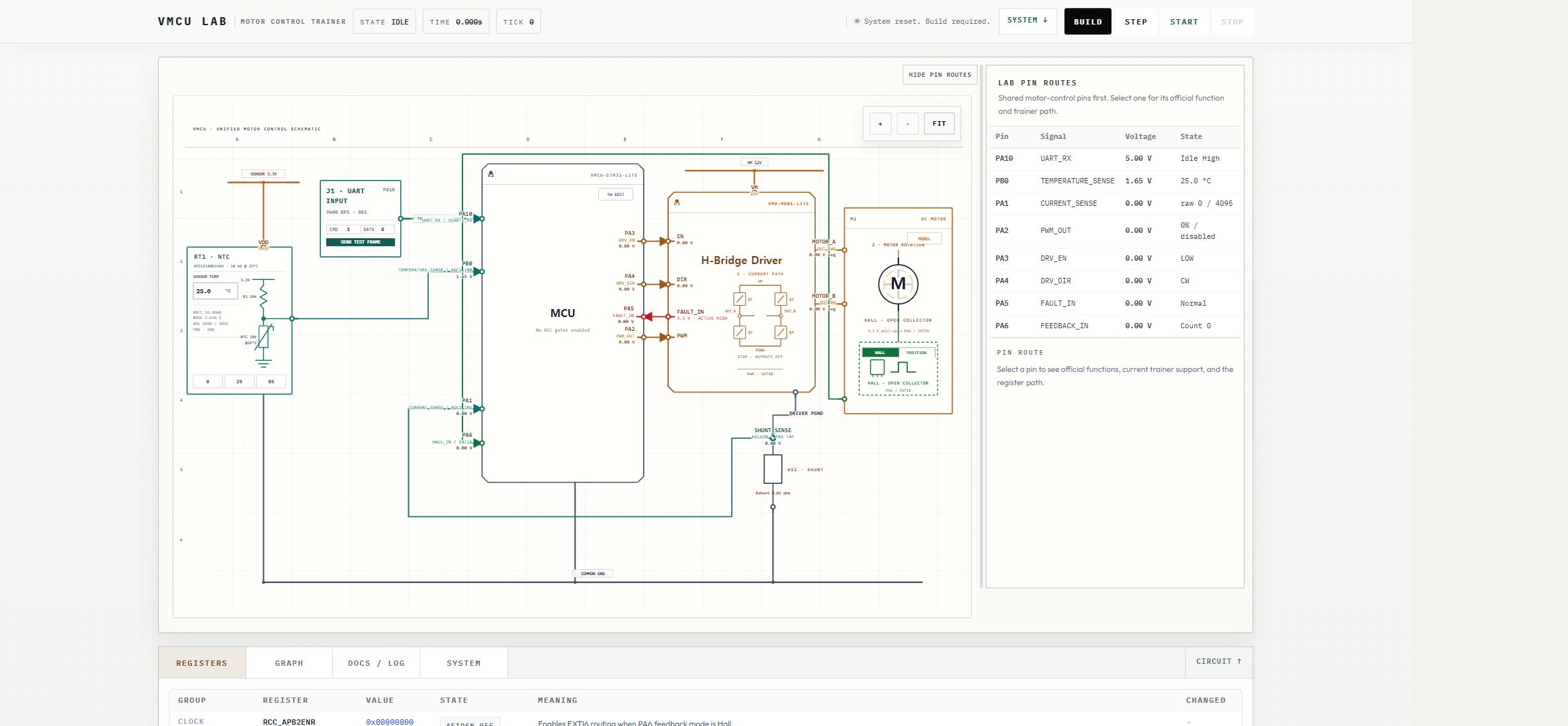Click the PB0 input pin arrow on the MCU
This screenshot has height=726, width=1568.
tap(478, 271)
